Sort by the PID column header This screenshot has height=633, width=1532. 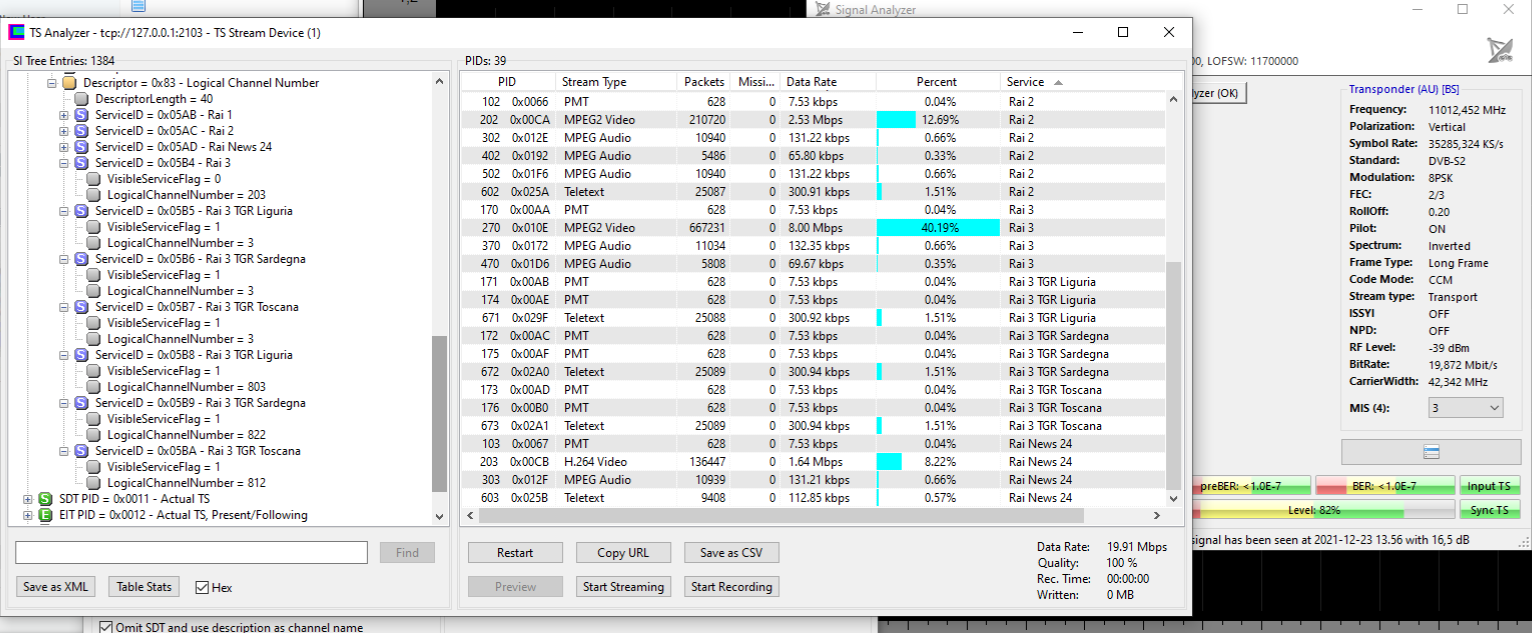507,82
